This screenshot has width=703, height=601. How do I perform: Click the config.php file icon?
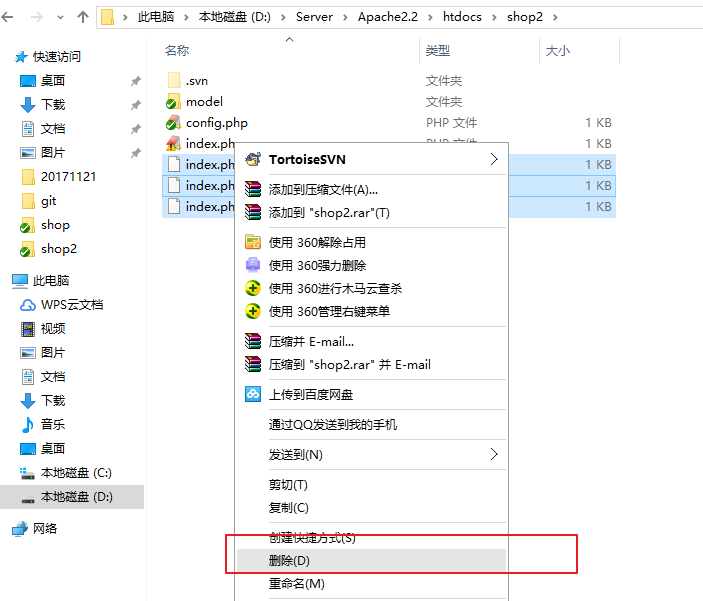173,123
